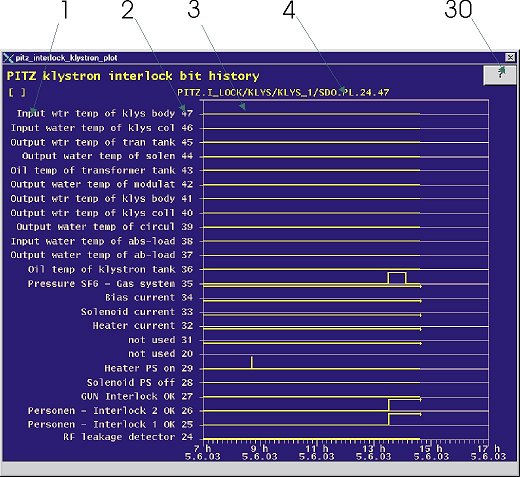Image resolution: width=520 pixels, height=477 pixels.
Task: Click the '15 h' time axis label
Action: tap(431, 448)
